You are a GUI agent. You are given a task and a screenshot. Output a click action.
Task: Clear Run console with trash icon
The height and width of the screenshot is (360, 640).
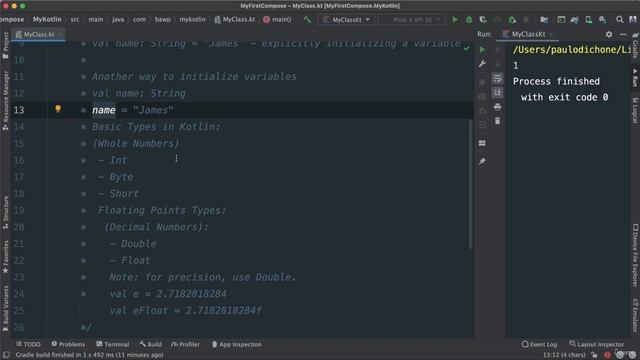(x=497, y=121)
